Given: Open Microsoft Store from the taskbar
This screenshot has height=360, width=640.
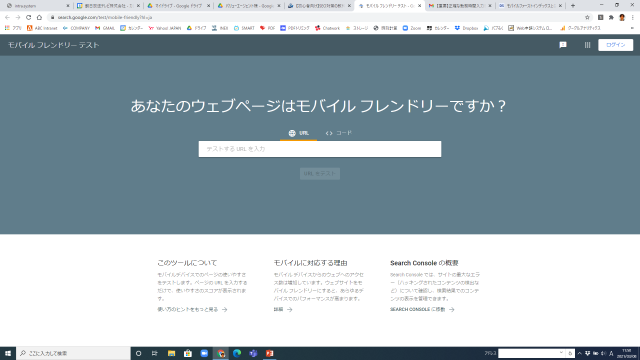Looking at the screenshot, I should pos(188,353).
